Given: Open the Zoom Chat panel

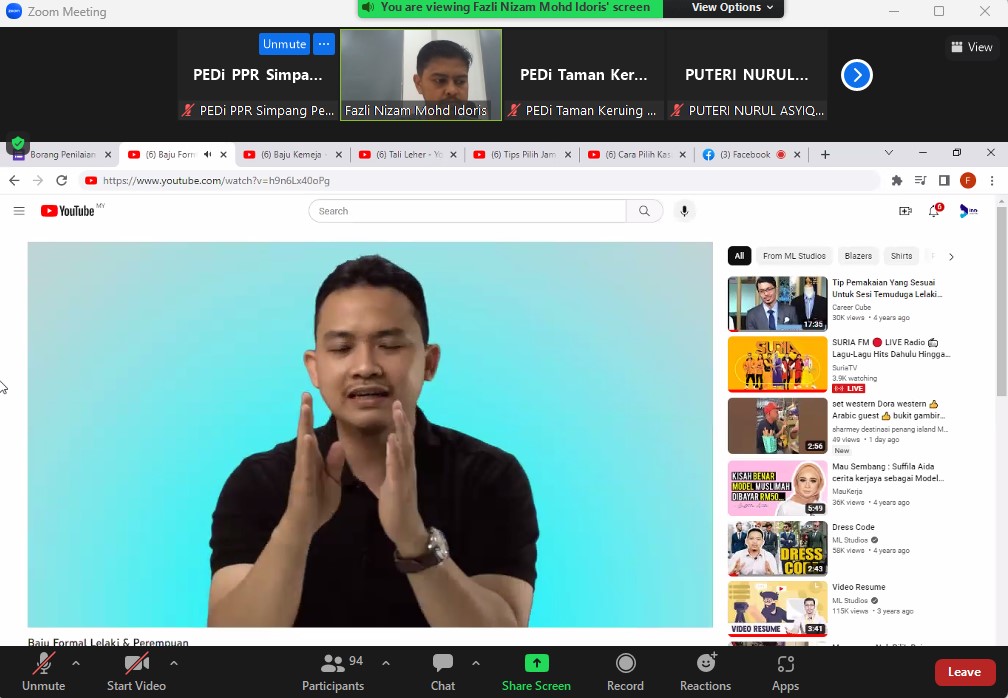Looking at the screenshot, I should coord(443,672).
